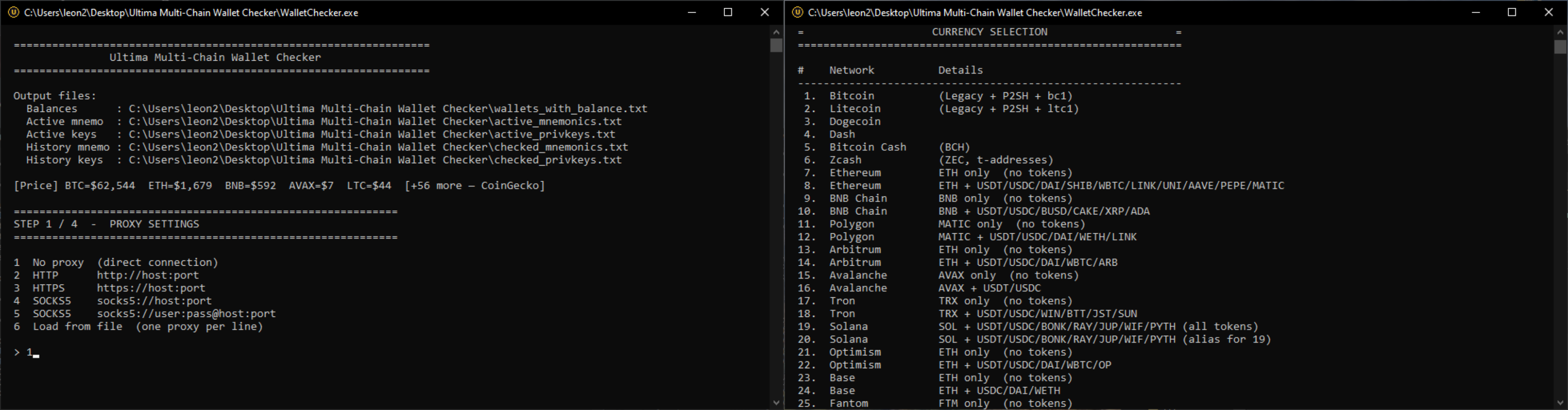Maximize the left WalletChecker window
The height and width of the screenshot is (410, 1568).
(728, 12)
